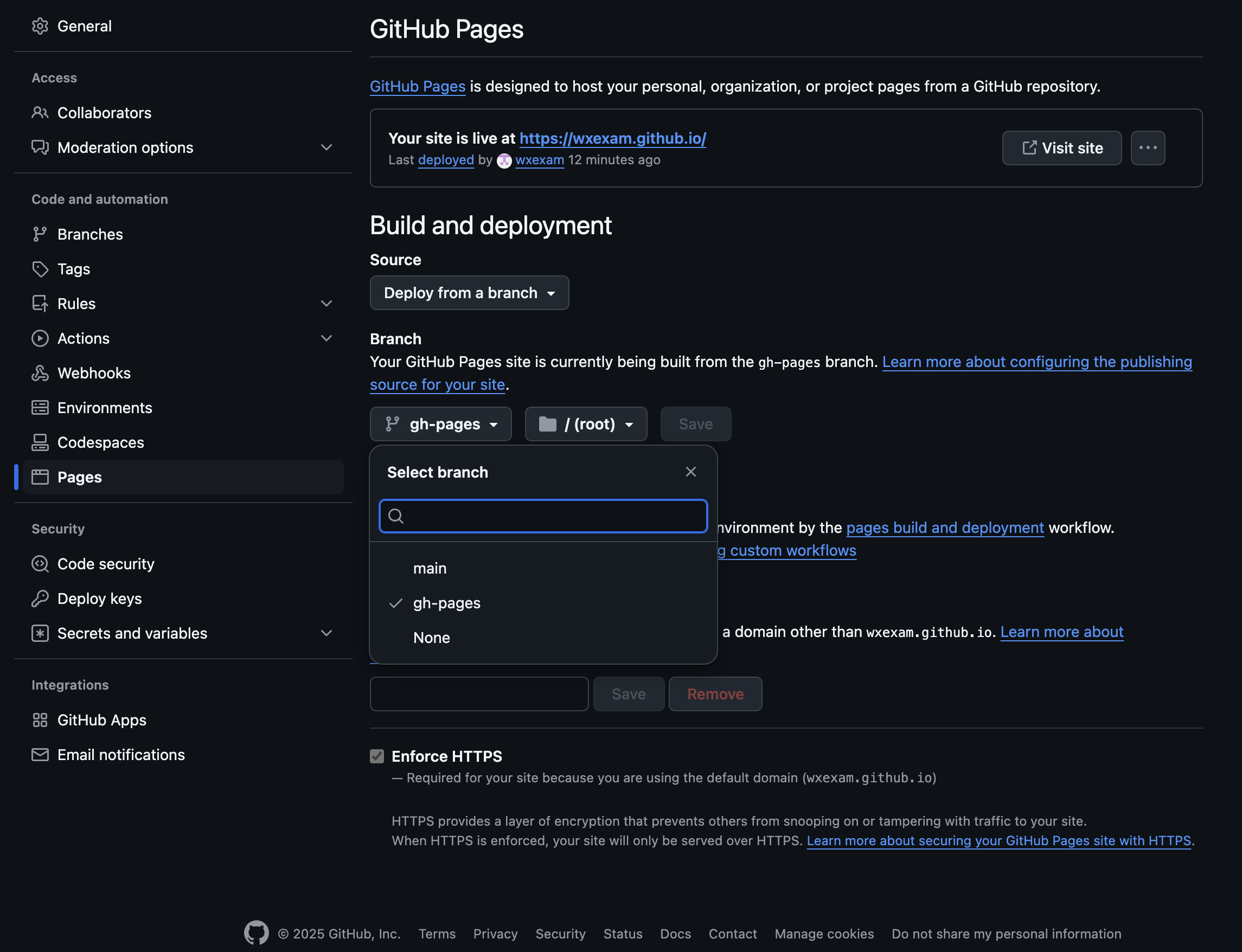
Task: Open the /(root) folder dropdown
Action: 586,423
